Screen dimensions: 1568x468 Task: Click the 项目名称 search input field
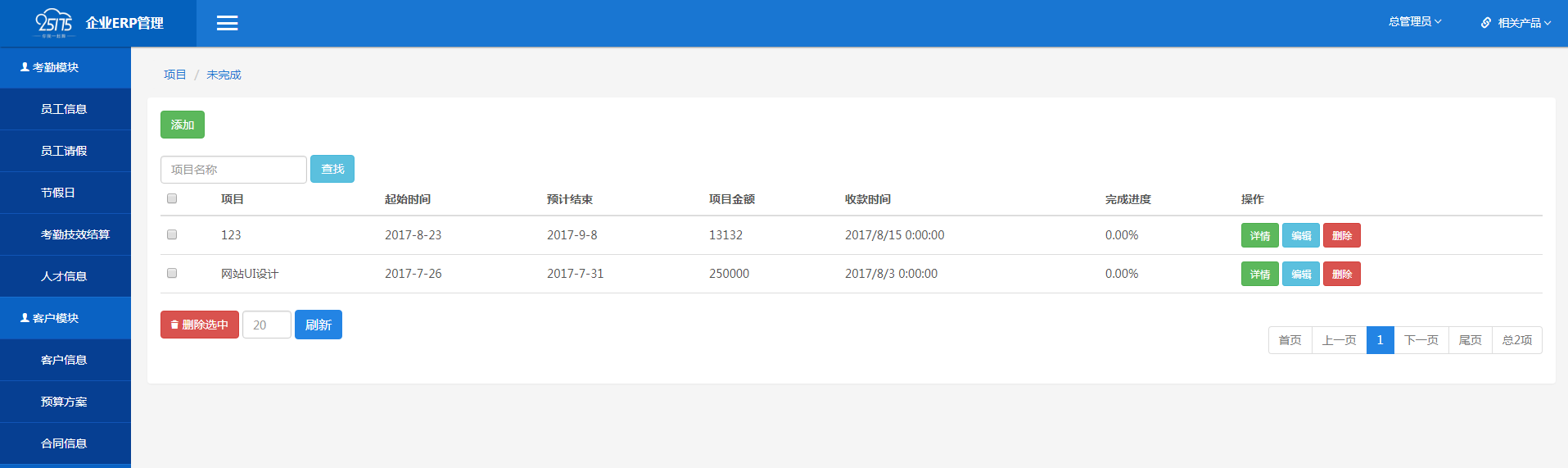point(233,170)
